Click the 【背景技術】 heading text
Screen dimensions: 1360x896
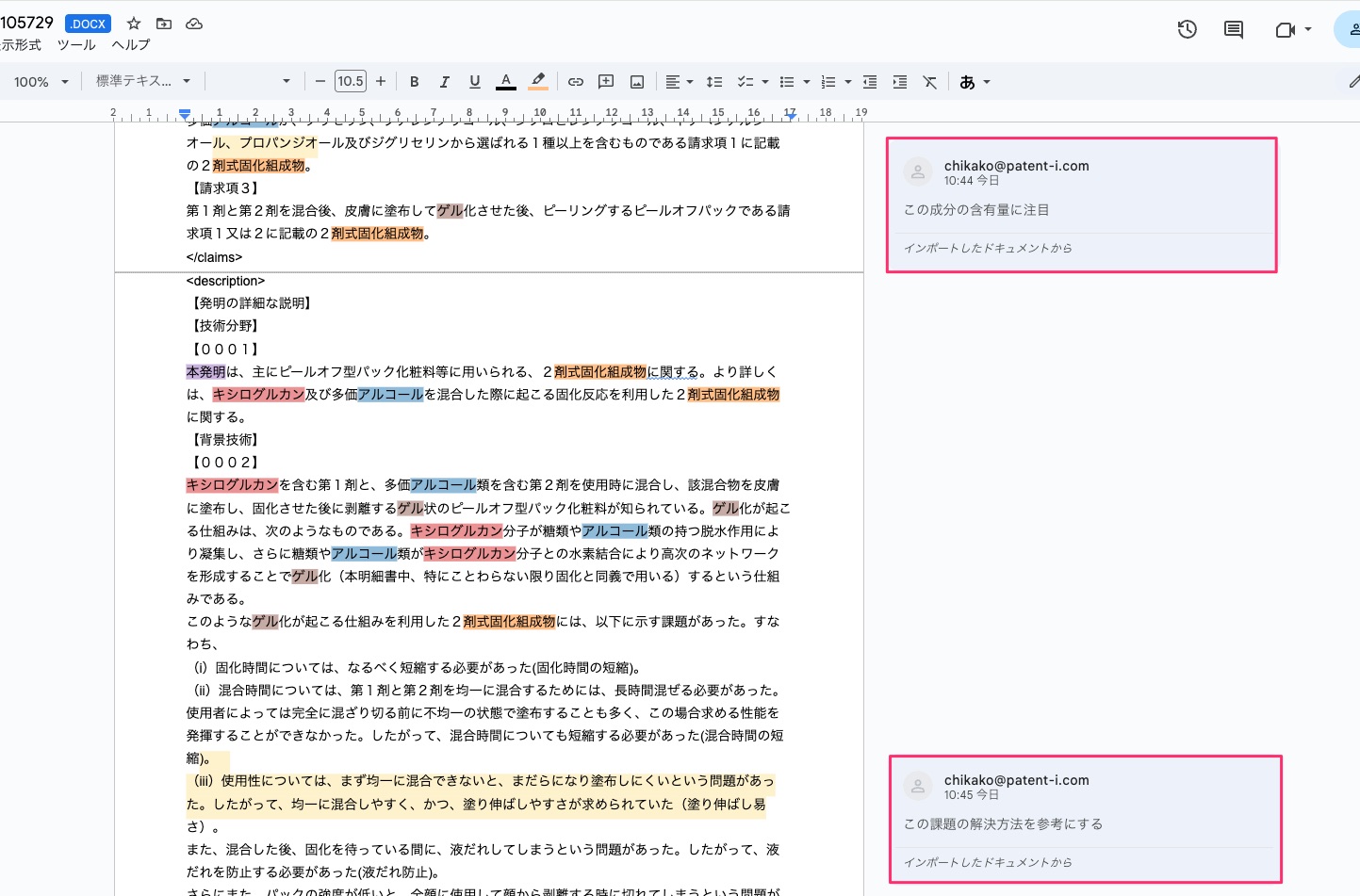225,439
